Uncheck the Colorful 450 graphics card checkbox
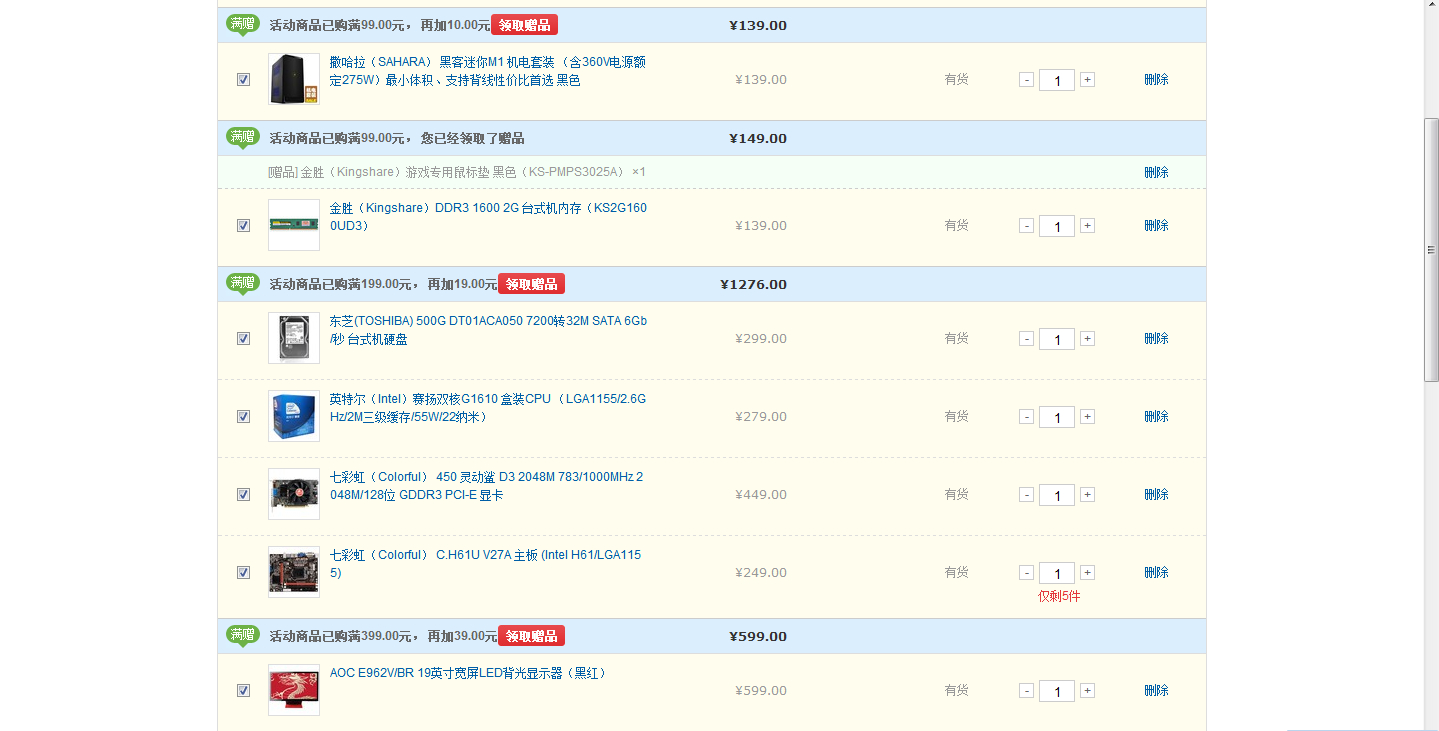Screen dimensions: 1439x731 pos(243,495)
